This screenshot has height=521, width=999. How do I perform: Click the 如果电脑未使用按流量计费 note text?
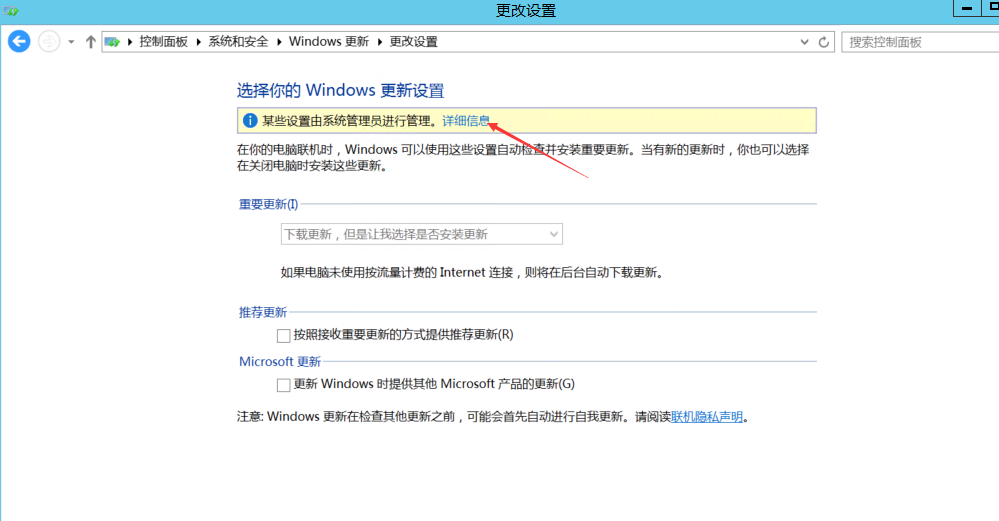pos(473,273)
